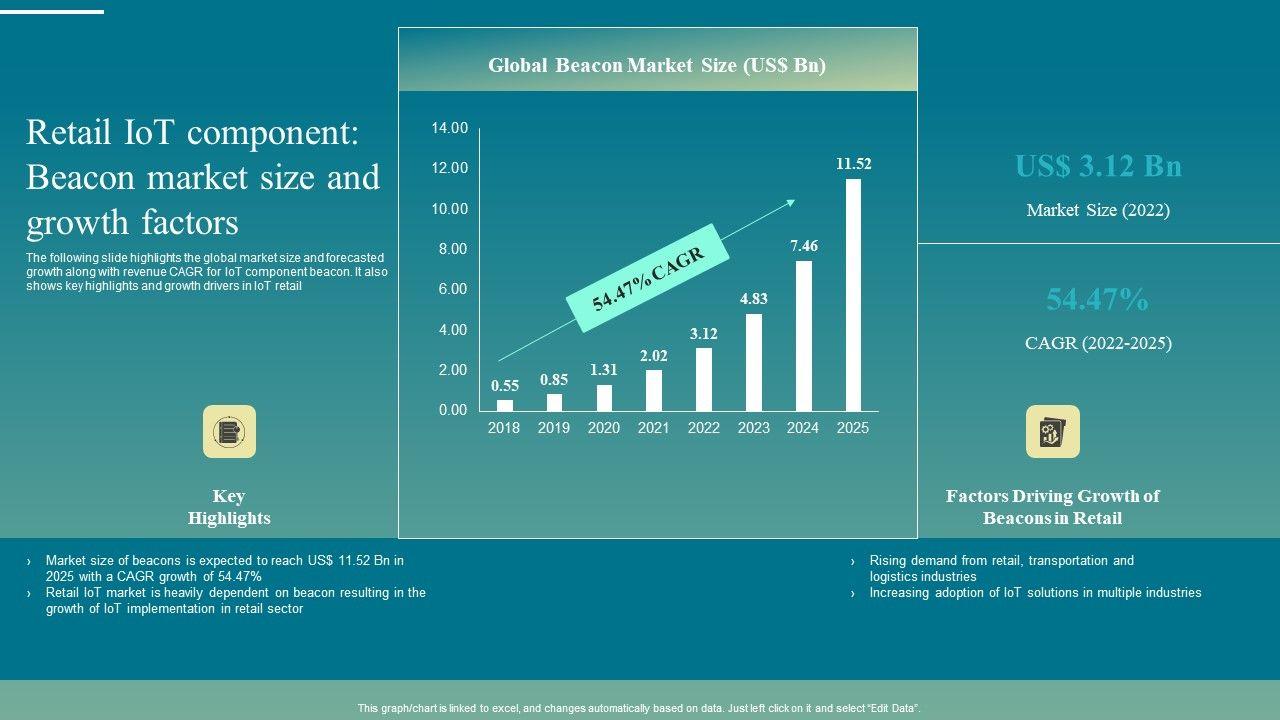The height and width of the screenshot is (720, 1280).
Task: Click the market size of beacons bullet
Action: [225, 568]
